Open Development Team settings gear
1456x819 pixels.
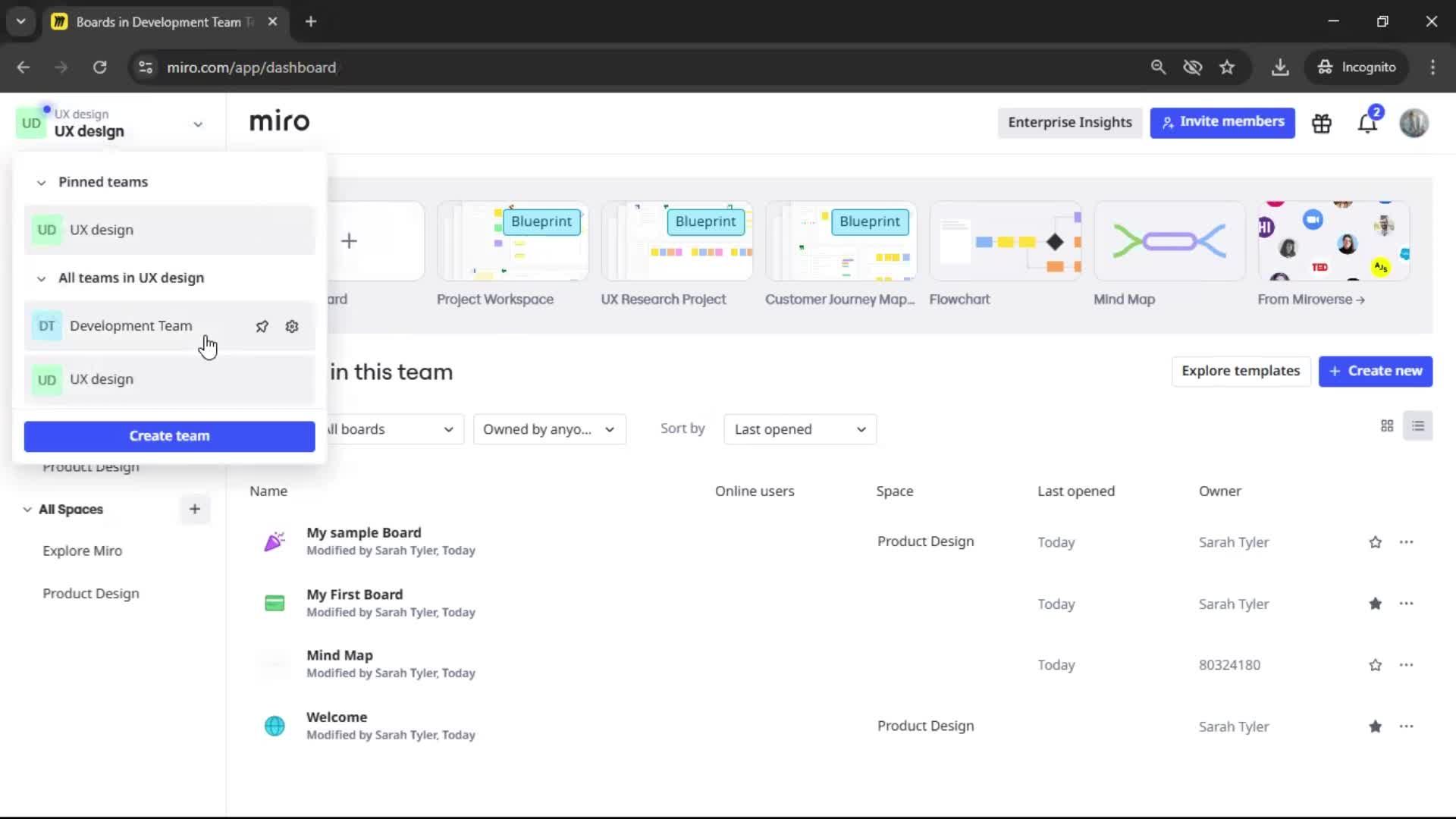pos(292,326)
